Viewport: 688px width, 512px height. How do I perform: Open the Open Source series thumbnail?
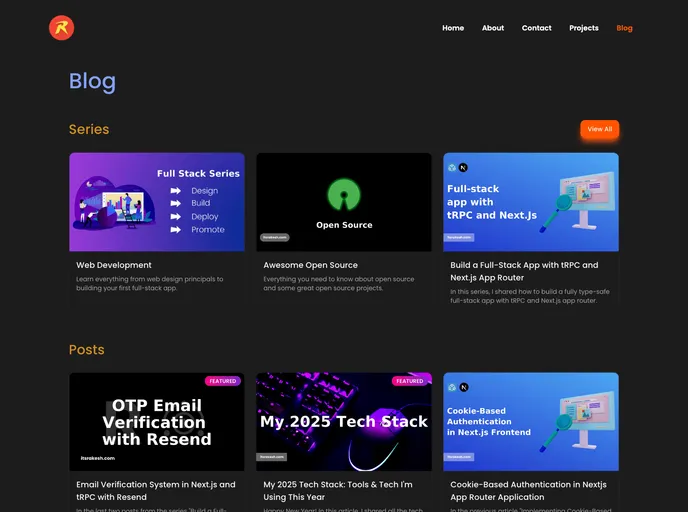pyautogui.click(x=344, y=202)
